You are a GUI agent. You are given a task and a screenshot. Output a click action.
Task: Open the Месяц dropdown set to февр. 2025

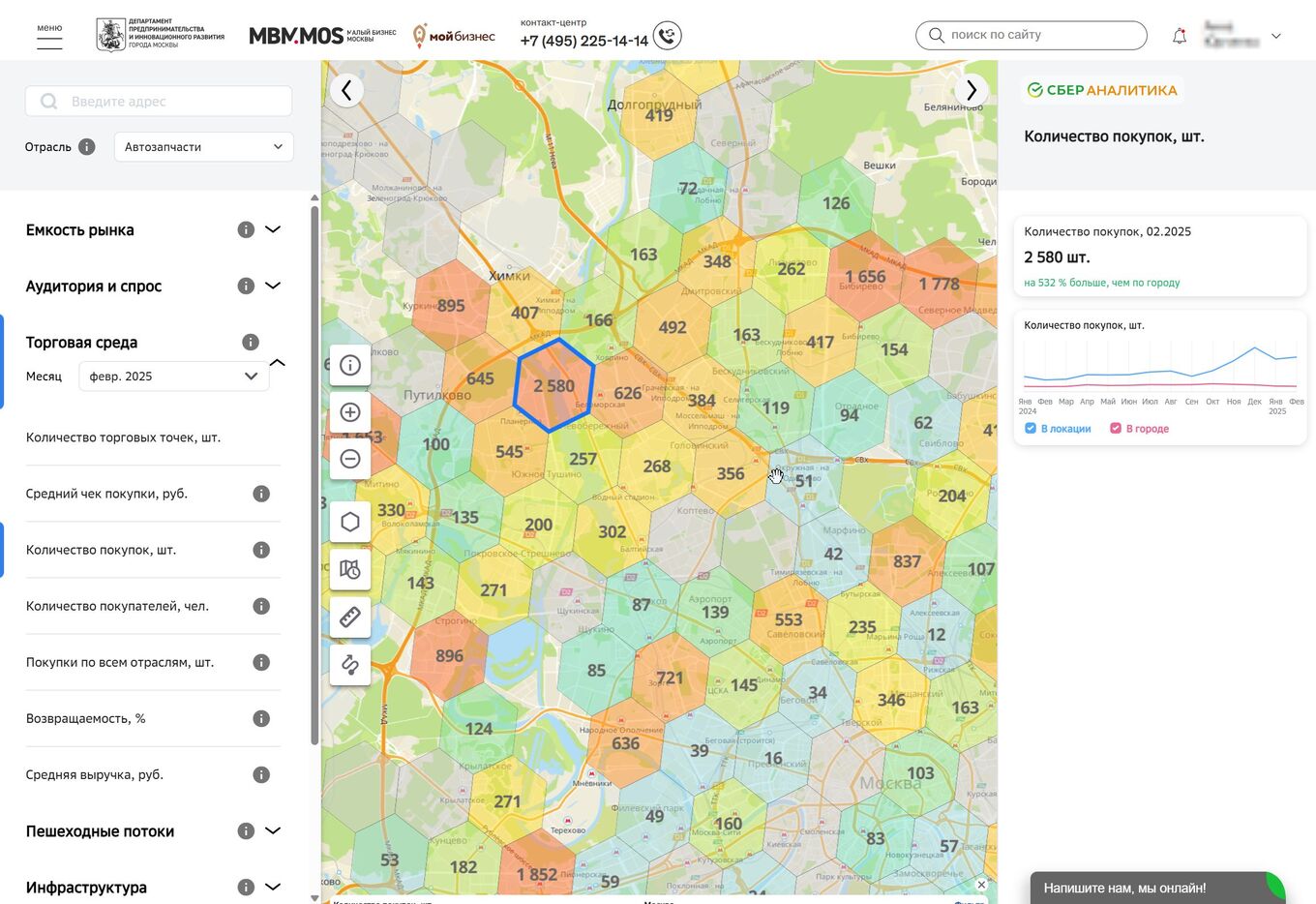point(173,377)
